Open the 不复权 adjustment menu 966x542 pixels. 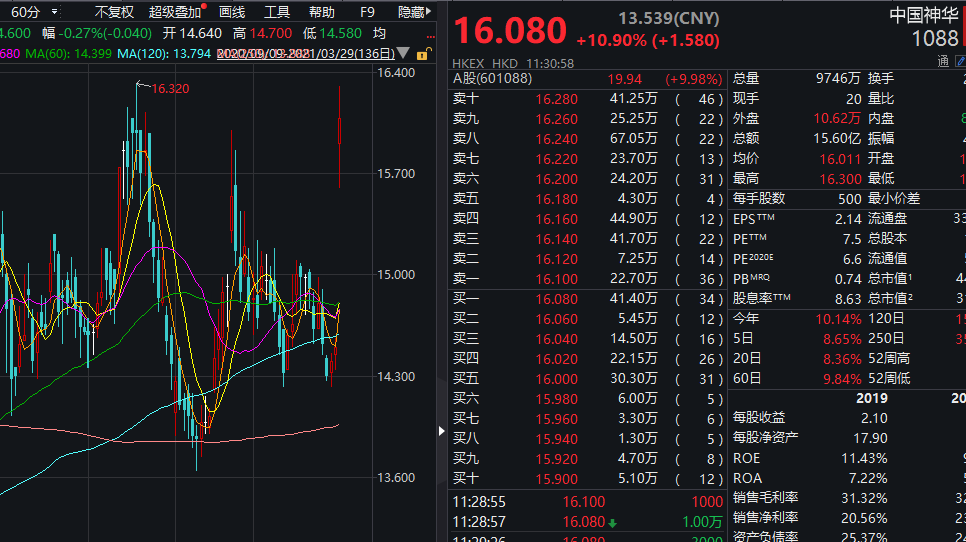[114, 12]
